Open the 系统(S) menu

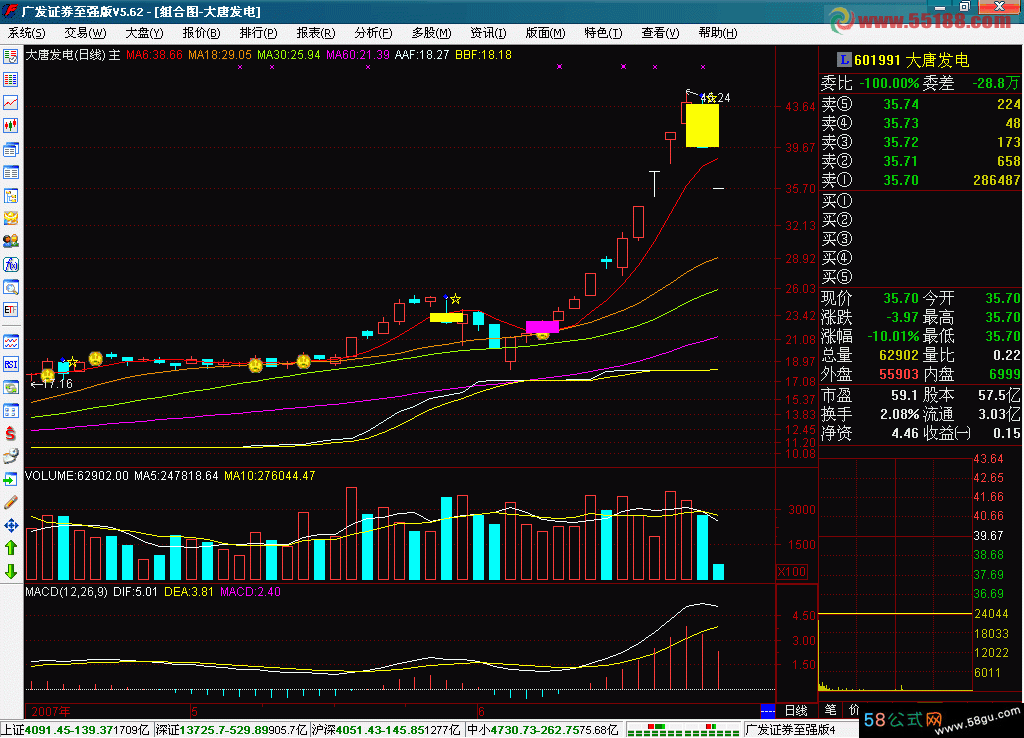point(26,33)
